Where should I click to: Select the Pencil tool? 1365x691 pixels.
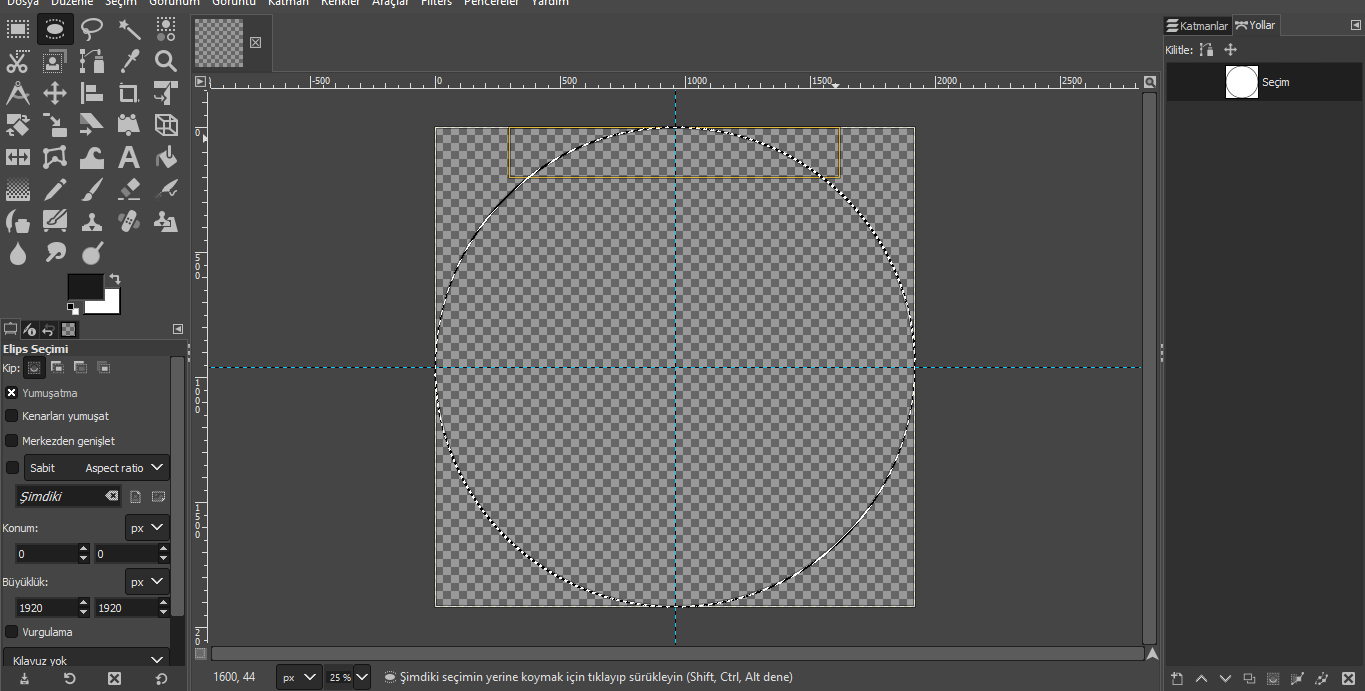point(55,189)
